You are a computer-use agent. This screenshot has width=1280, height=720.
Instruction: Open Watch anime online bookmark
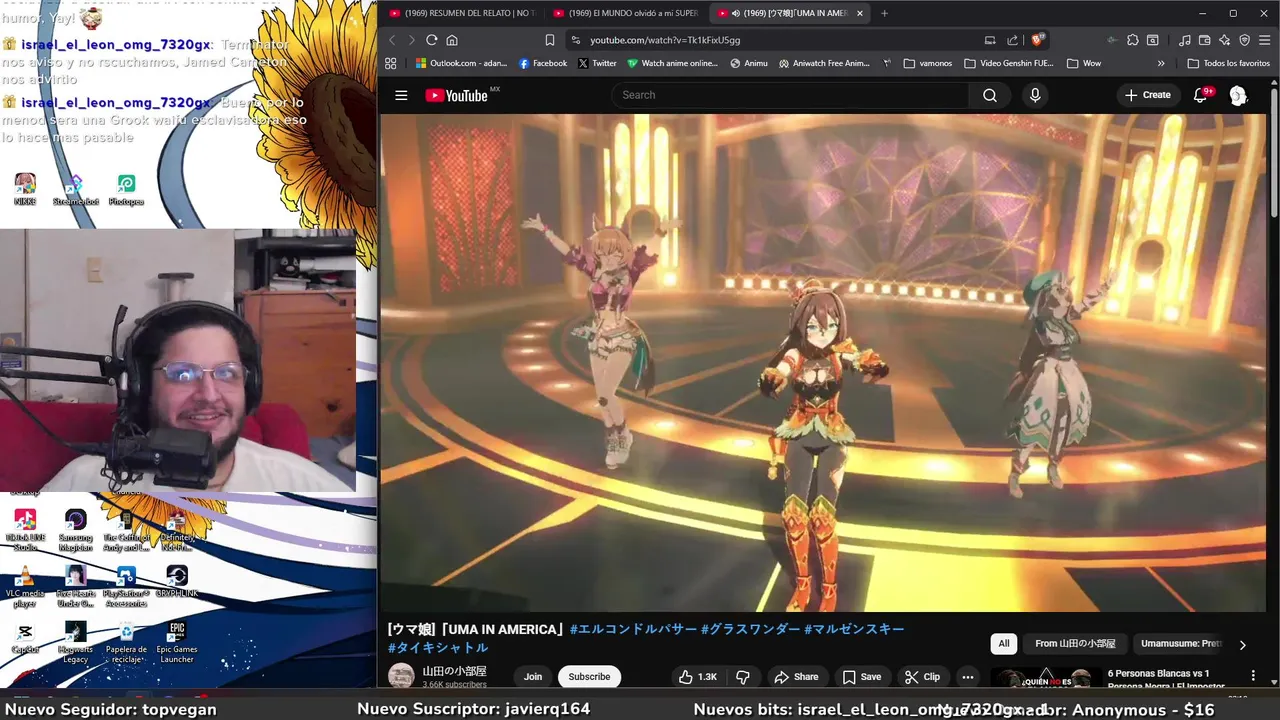coord(673,63)
